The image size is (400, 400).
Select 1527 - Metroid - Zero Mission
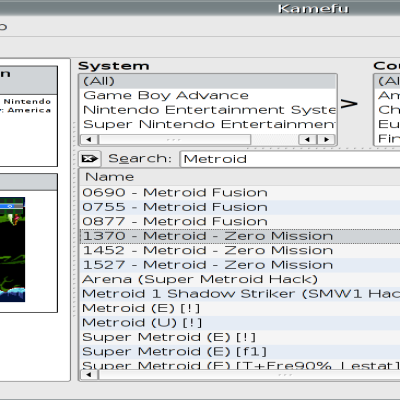[240, 265]
